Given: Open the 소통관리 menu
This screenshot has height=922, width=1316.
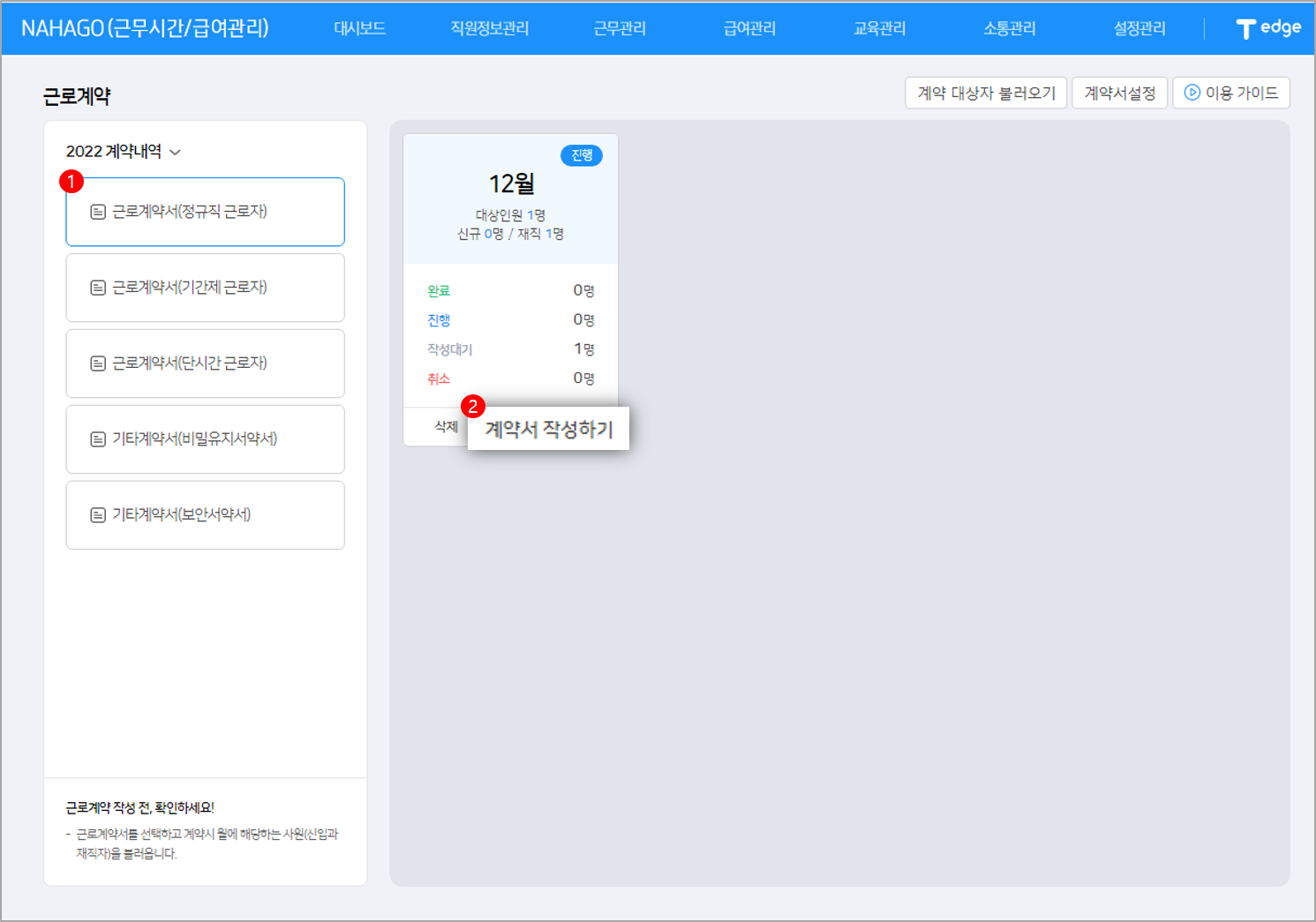Looking at the screenshot, I should [x=1010, y=28].
